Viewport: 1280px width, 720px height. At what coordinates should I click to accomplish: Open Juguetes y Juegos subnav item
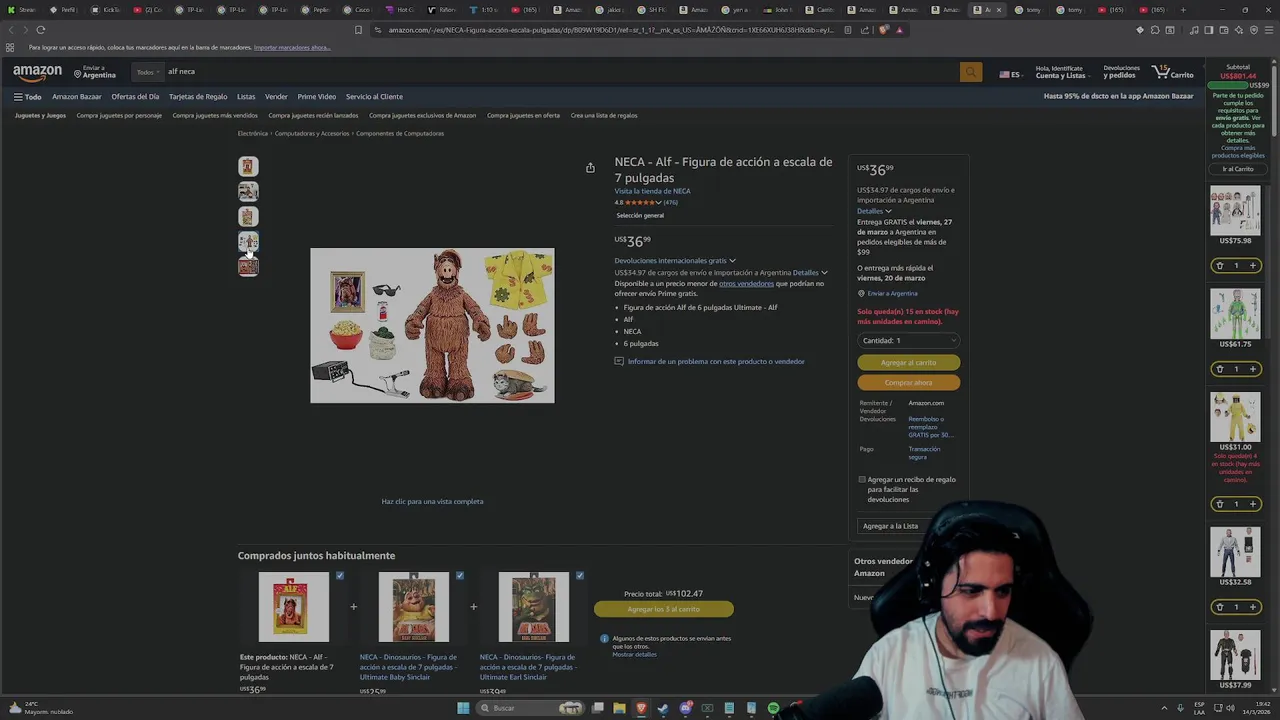coord(40,115)
